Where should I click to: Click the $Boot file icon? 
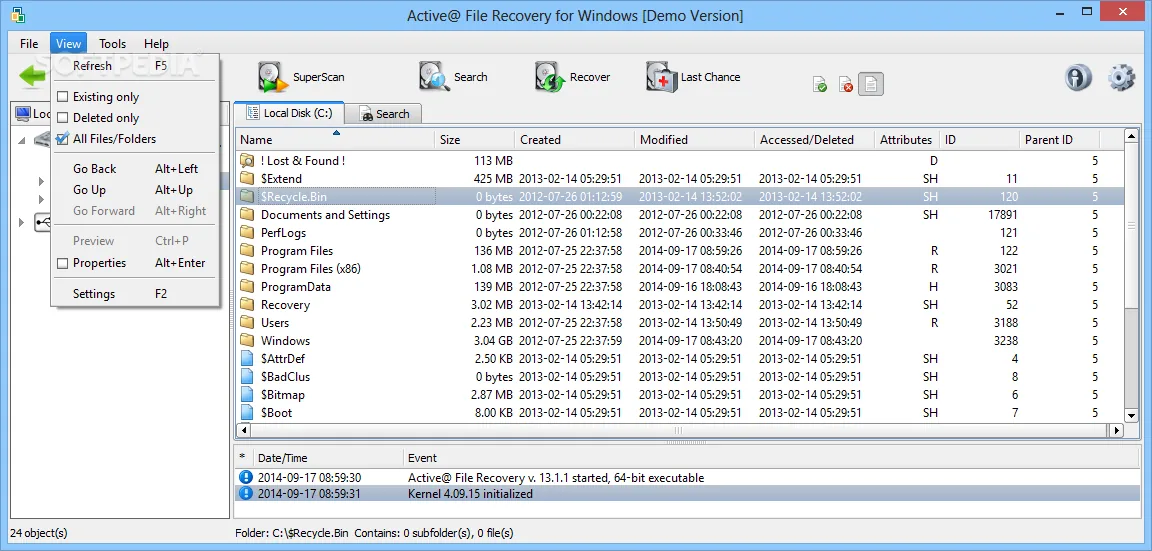[x=248, y=413]
